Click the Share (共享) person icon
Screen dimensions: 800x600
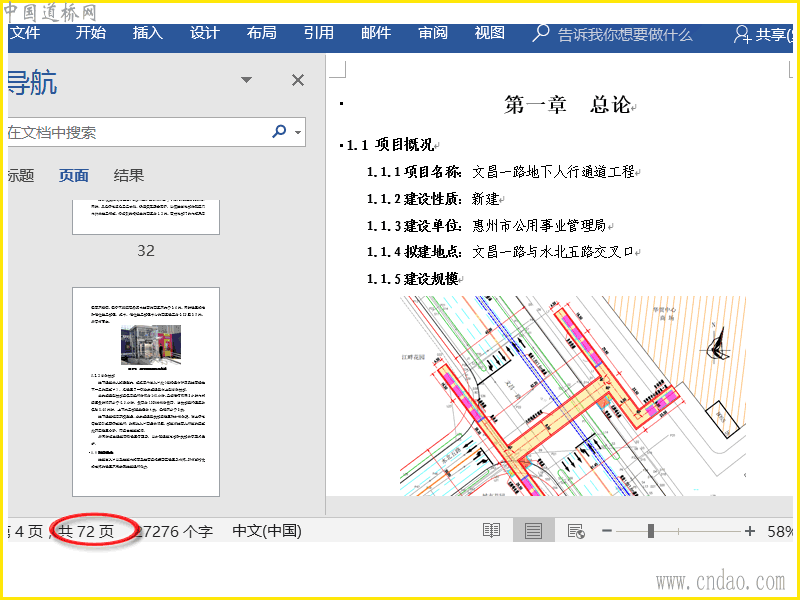tap(742, 34)
